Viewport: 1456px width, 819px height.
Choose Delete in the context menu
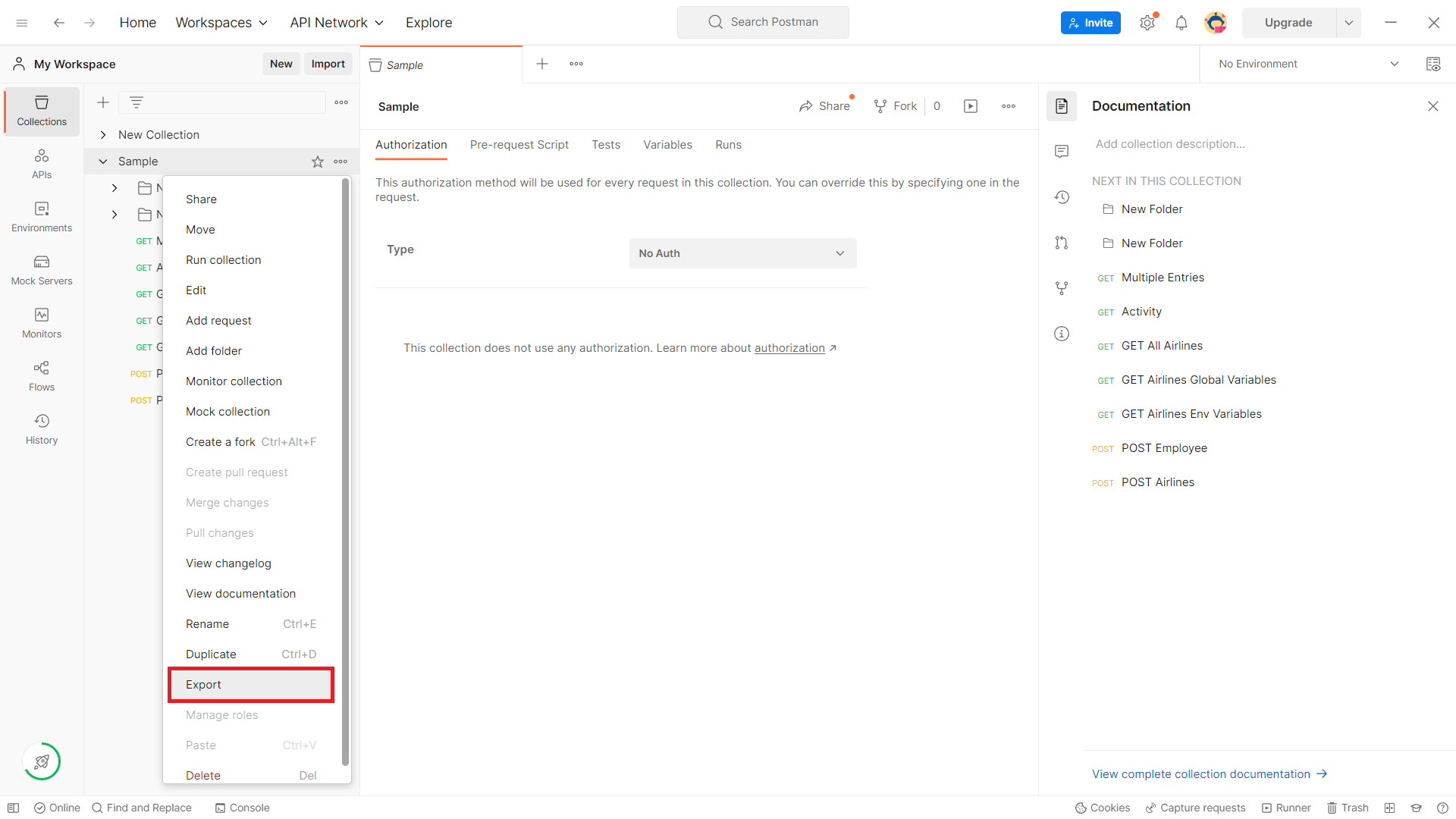pyautogui.click(x=251, y=776)
